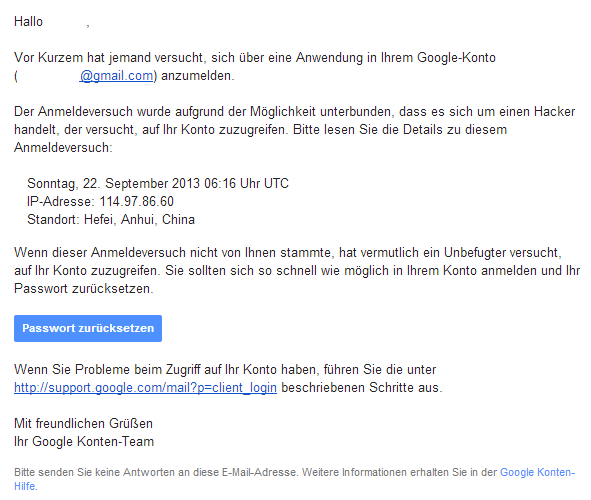Click the Sonntag, 22. September 2013 date line
Screen dimensions: 591x500
158,183
